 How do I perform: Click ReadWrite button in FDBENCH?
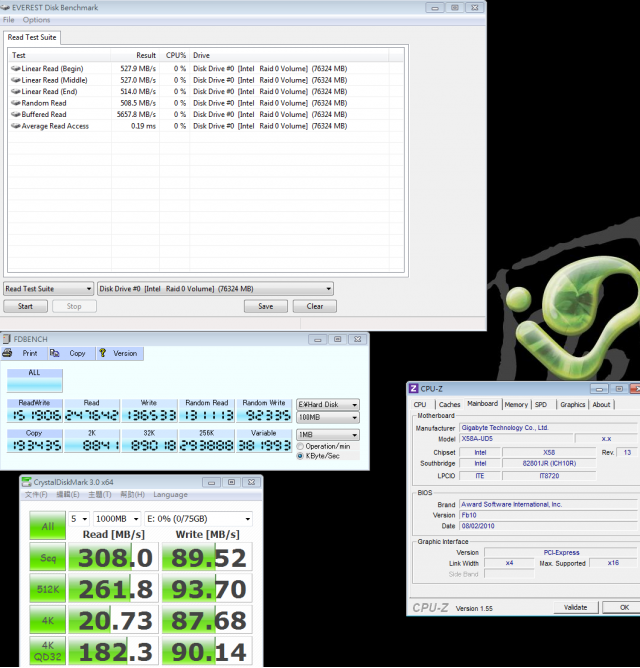click(x=35, y=411)
